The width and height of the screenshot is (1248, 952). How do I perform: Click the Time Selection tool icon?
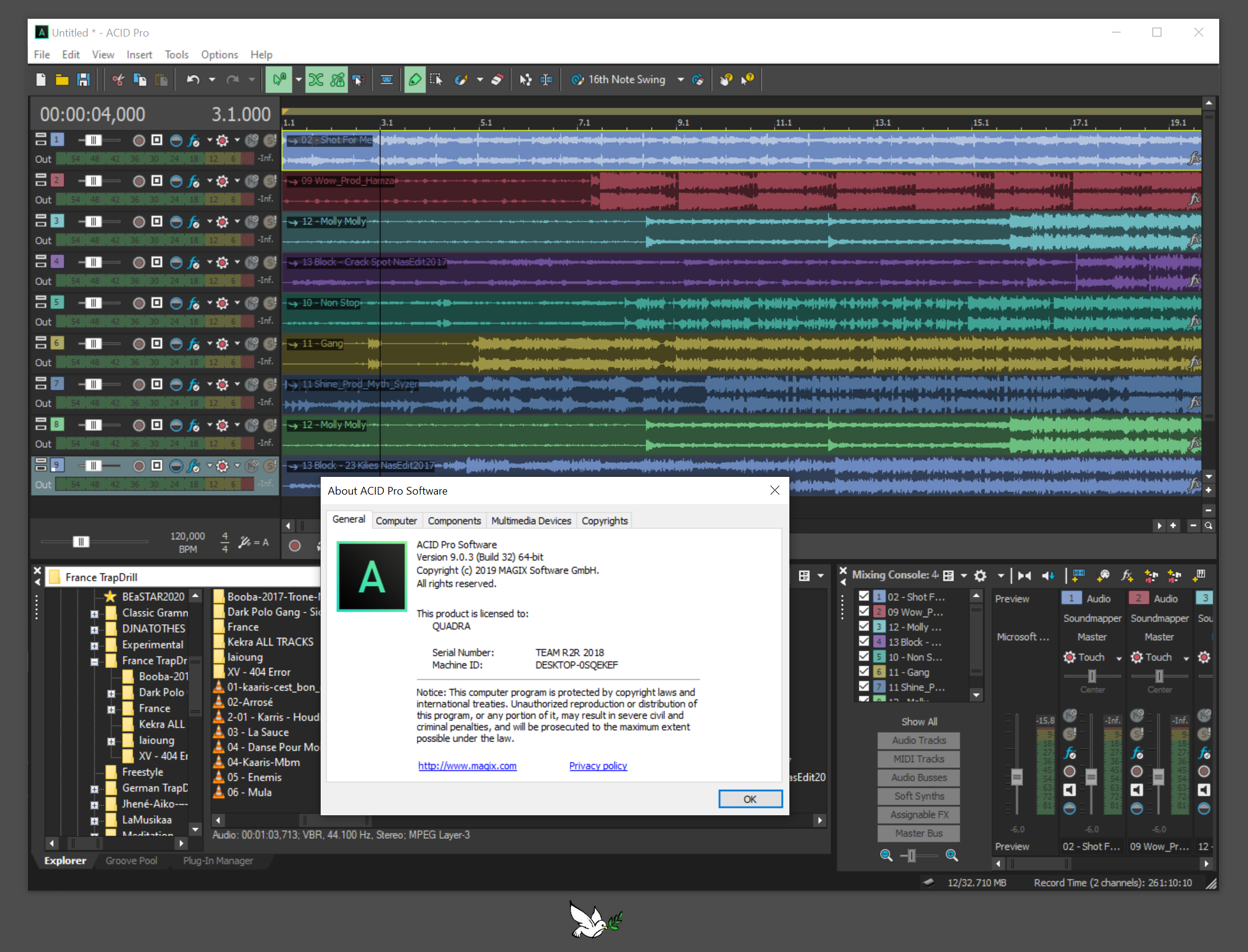(x=546, y=80)
